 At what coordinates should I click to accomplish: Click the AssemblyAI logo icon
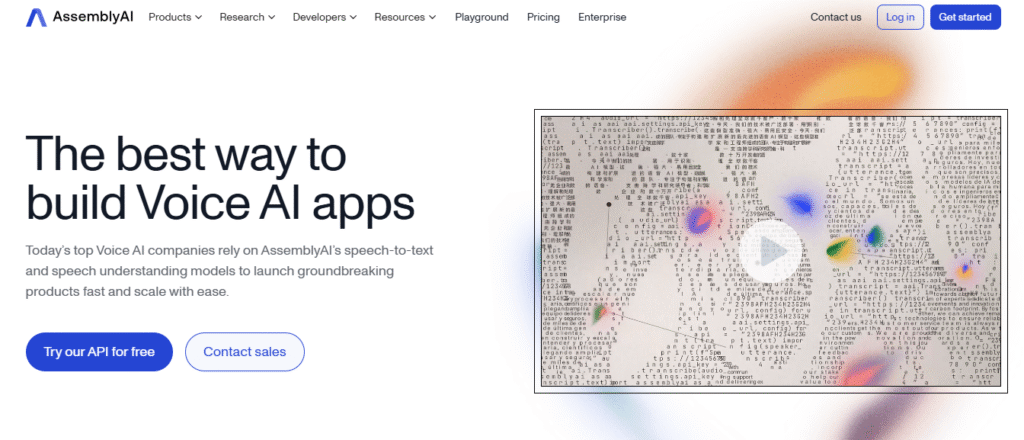(x=36, y=18)
